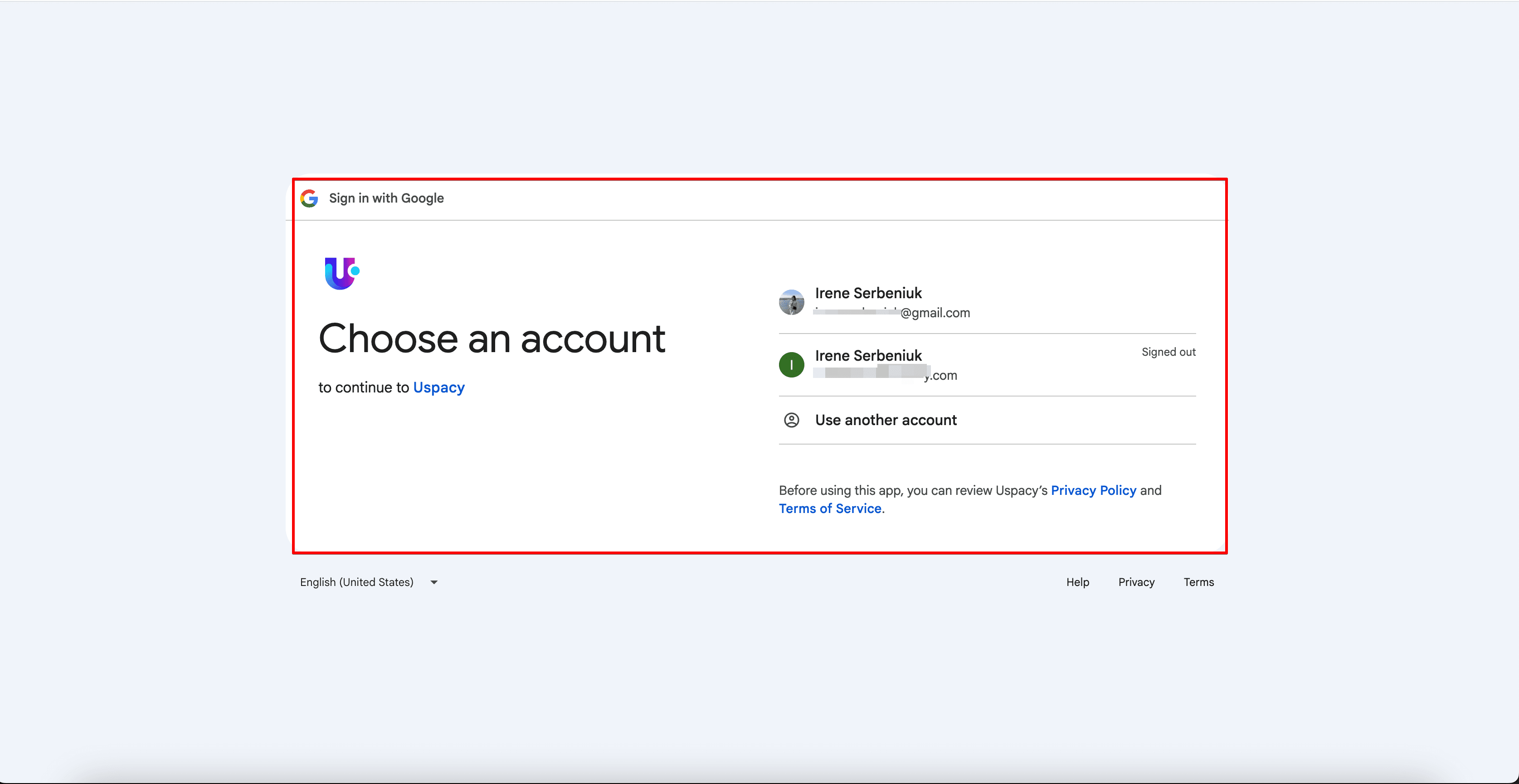
Task: Click the Uspacy app logo
Action: tap(342, 273)
